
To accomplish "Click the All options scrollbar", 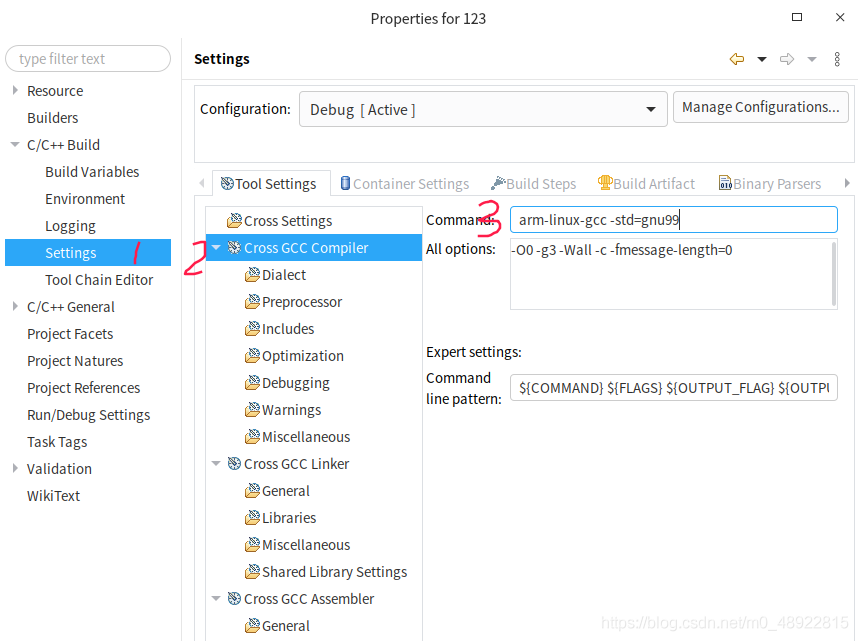I will pos(834,273).
